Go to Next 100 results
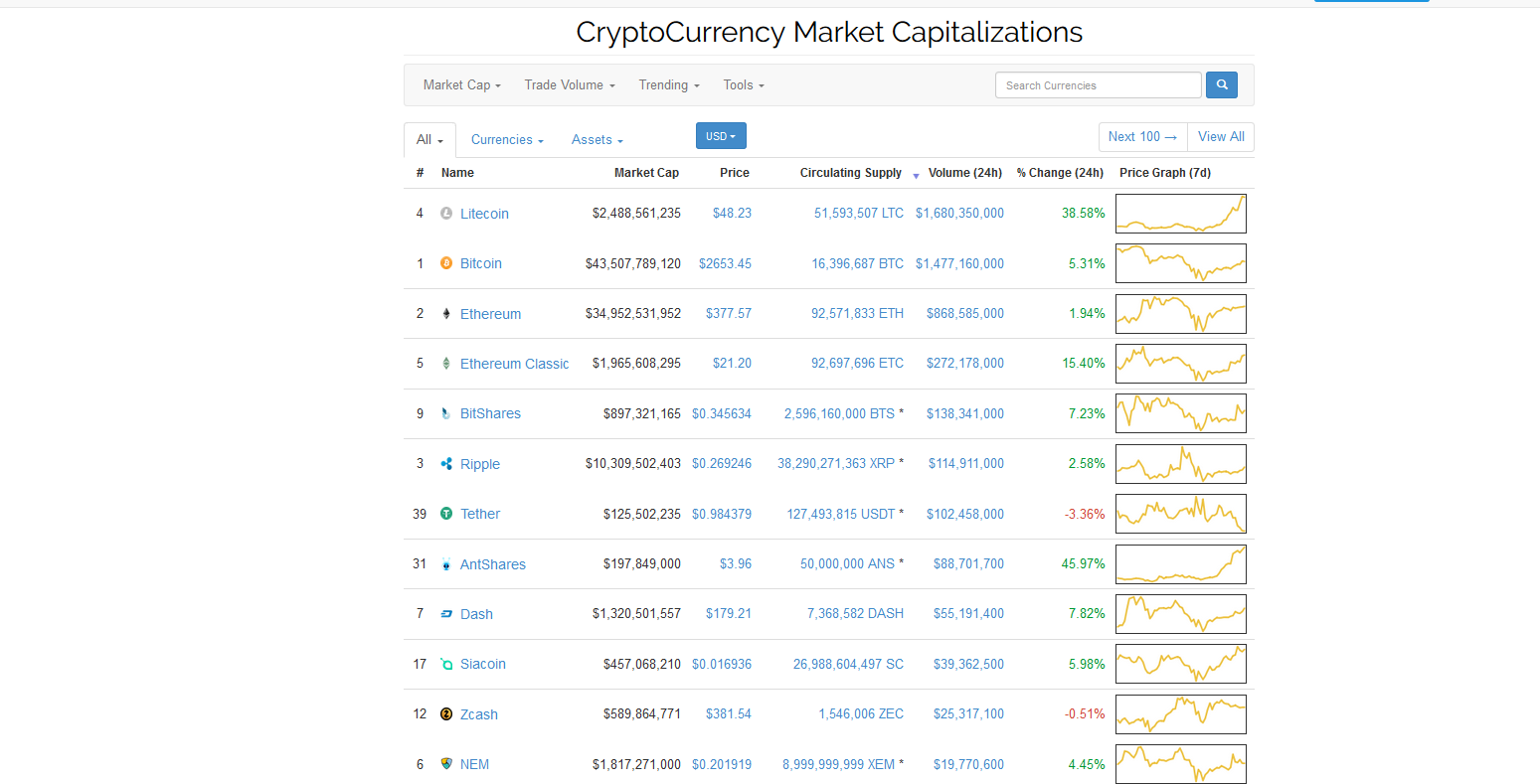 click(1142, 136)
